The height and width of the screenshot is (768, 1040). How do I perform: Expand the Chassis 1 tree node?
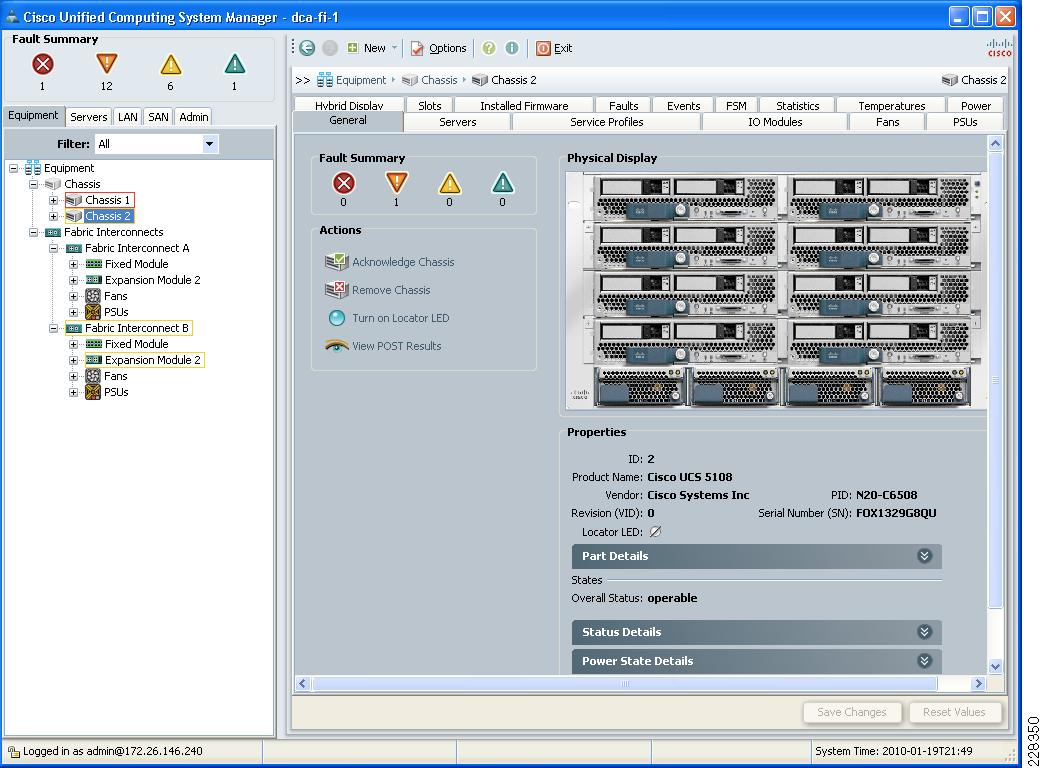(x=54, y=200)
